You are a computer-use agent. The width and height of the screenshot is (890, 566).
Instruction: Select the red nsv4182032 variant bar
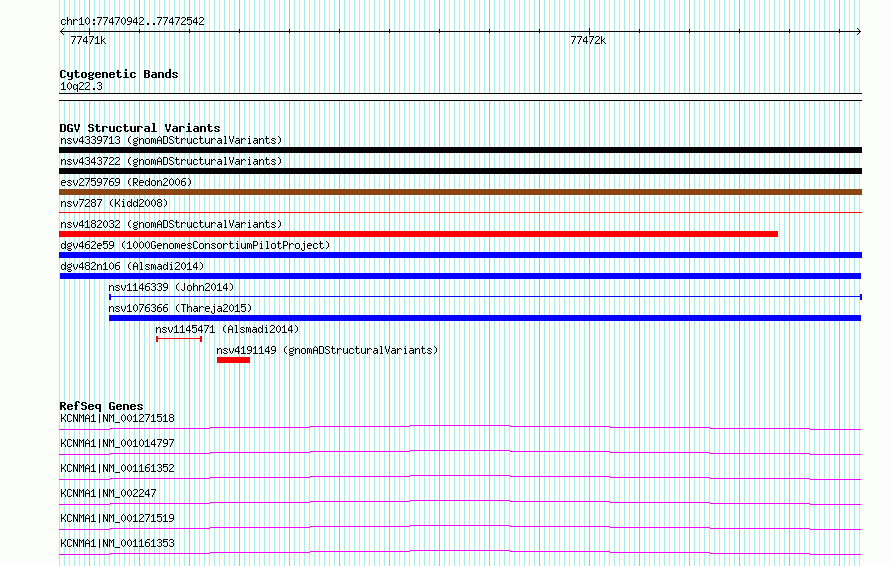pyautogui.click(x=418, y=234)
